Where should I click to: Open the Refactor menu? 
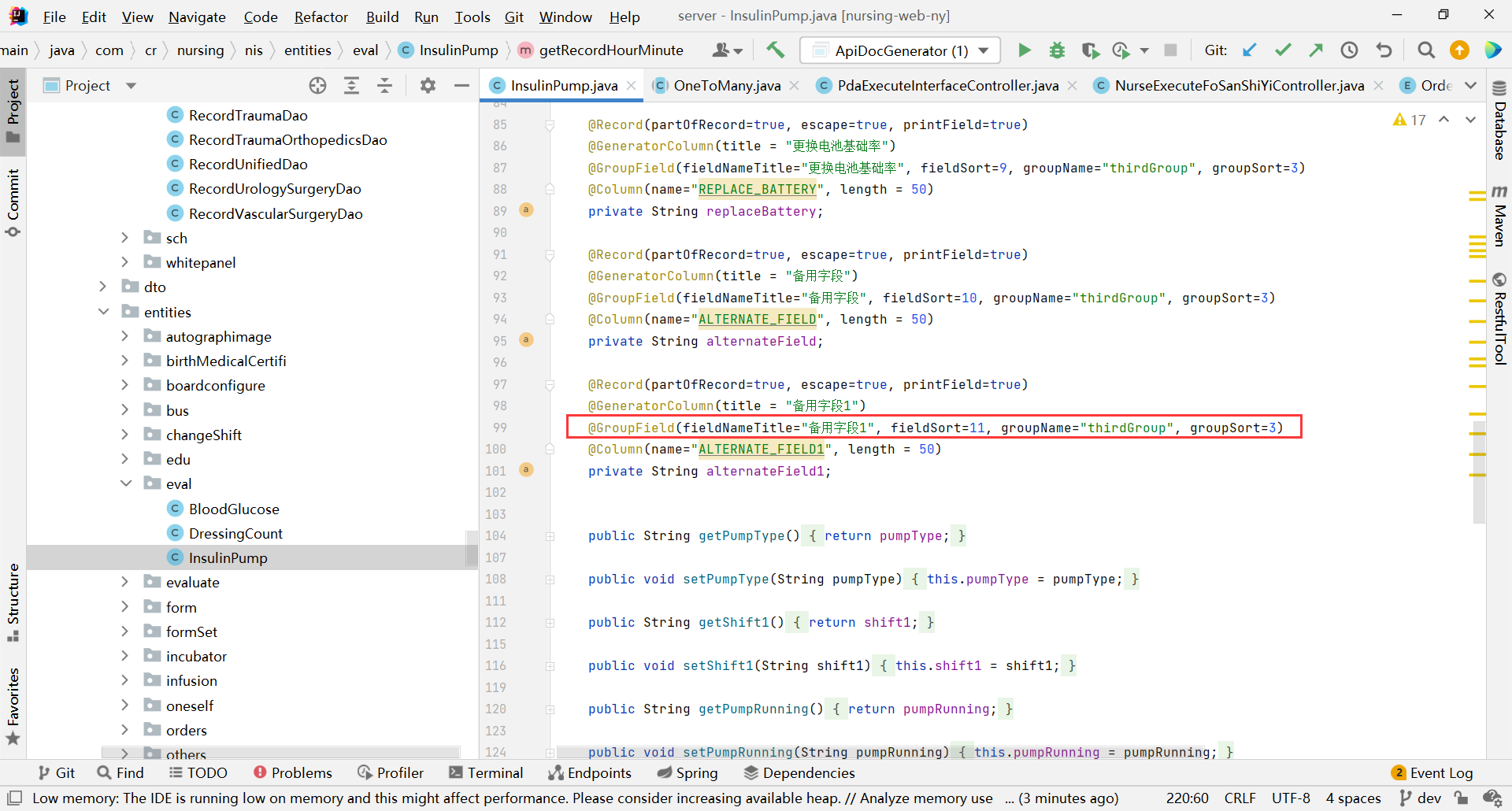click(x=321, y=17)
